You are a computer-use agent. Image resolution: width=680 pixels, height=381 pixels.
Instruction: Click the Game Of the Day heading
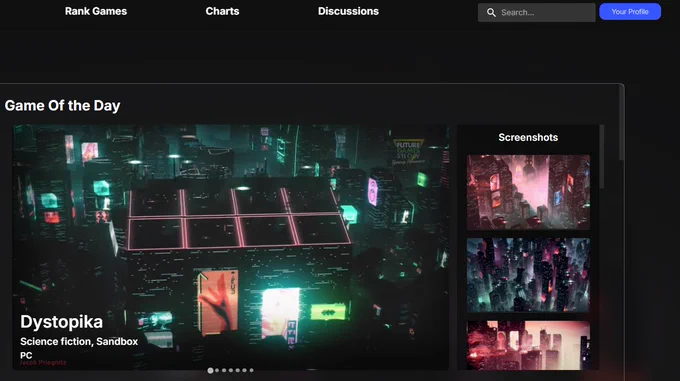[62, 106]
